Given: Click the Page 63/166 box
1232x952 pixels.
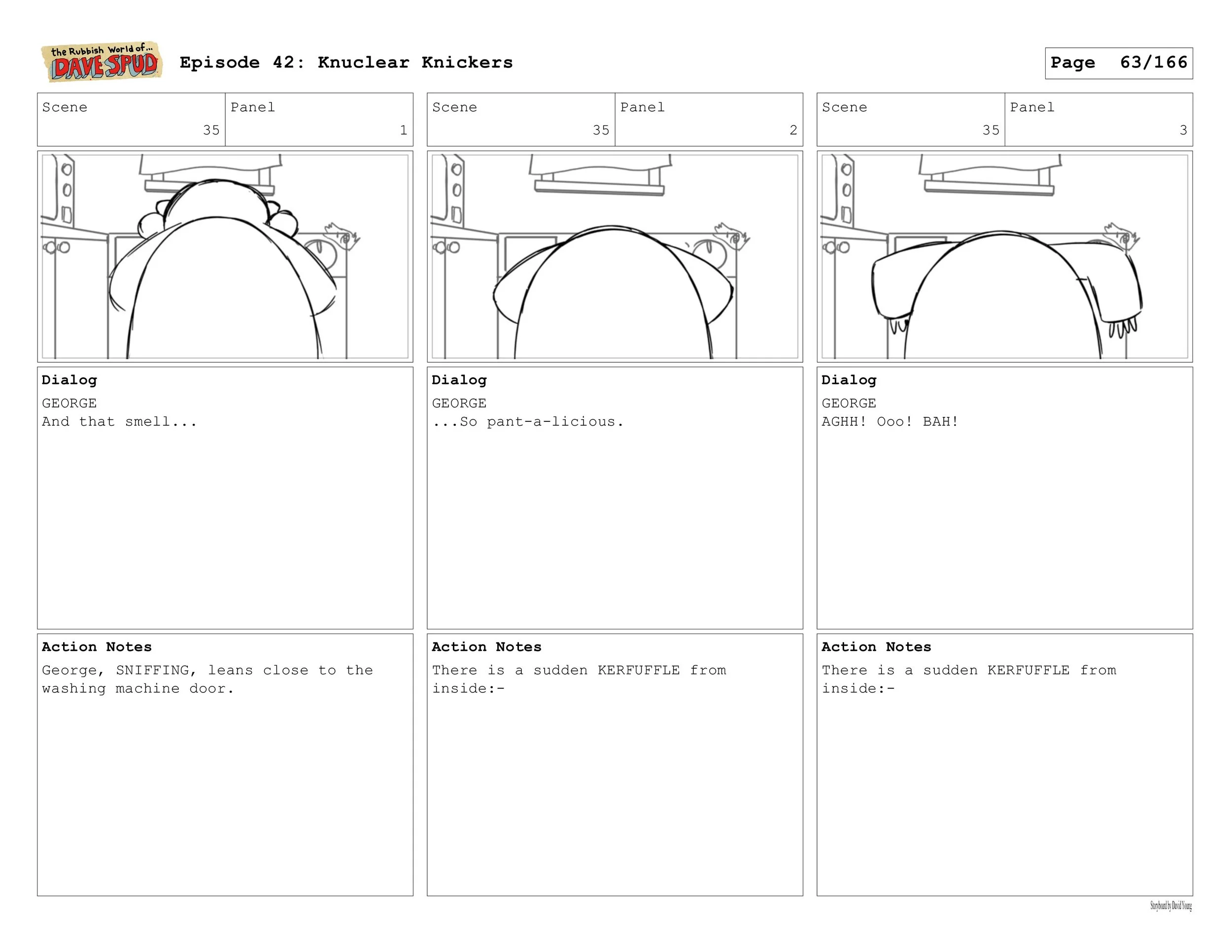Looking at the screenshot, I should tap(1118, 63).
